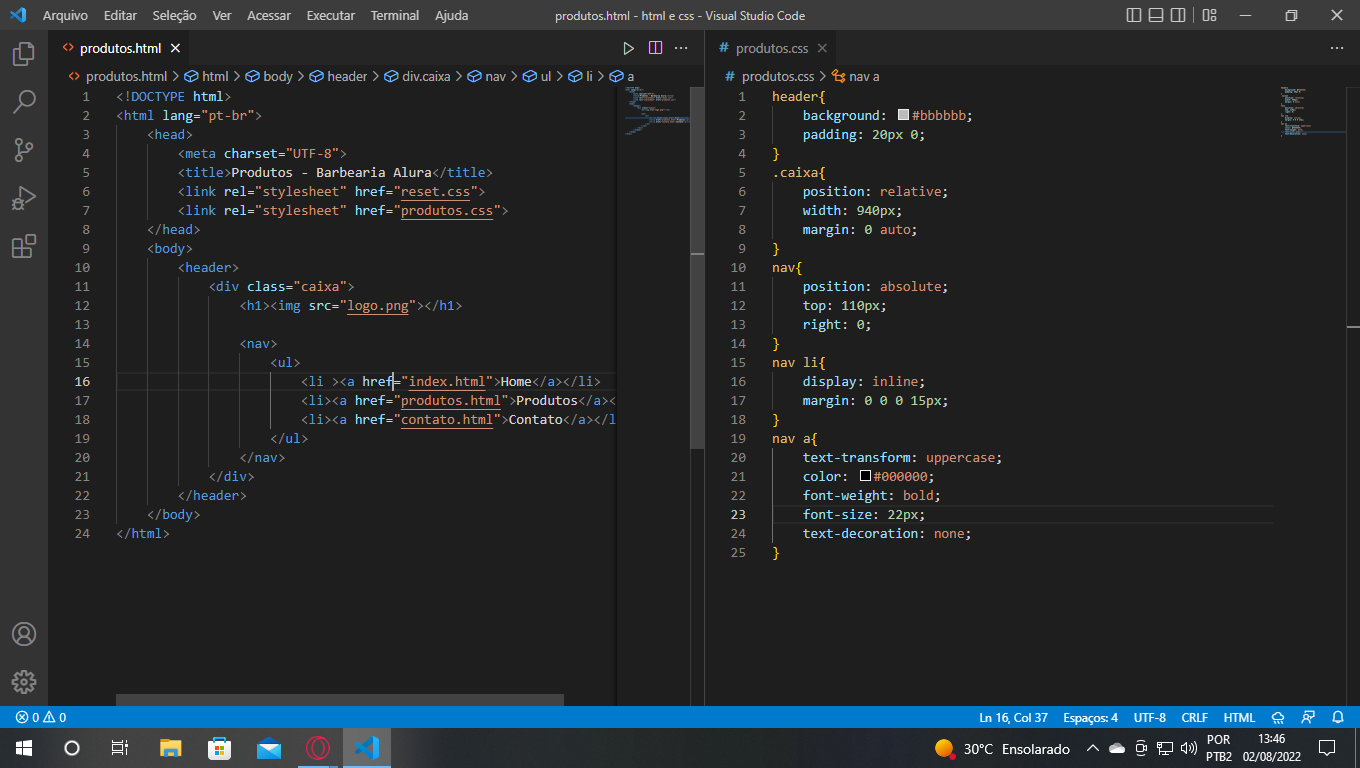Click the VS Code logo in title bar

click(17, 15)
